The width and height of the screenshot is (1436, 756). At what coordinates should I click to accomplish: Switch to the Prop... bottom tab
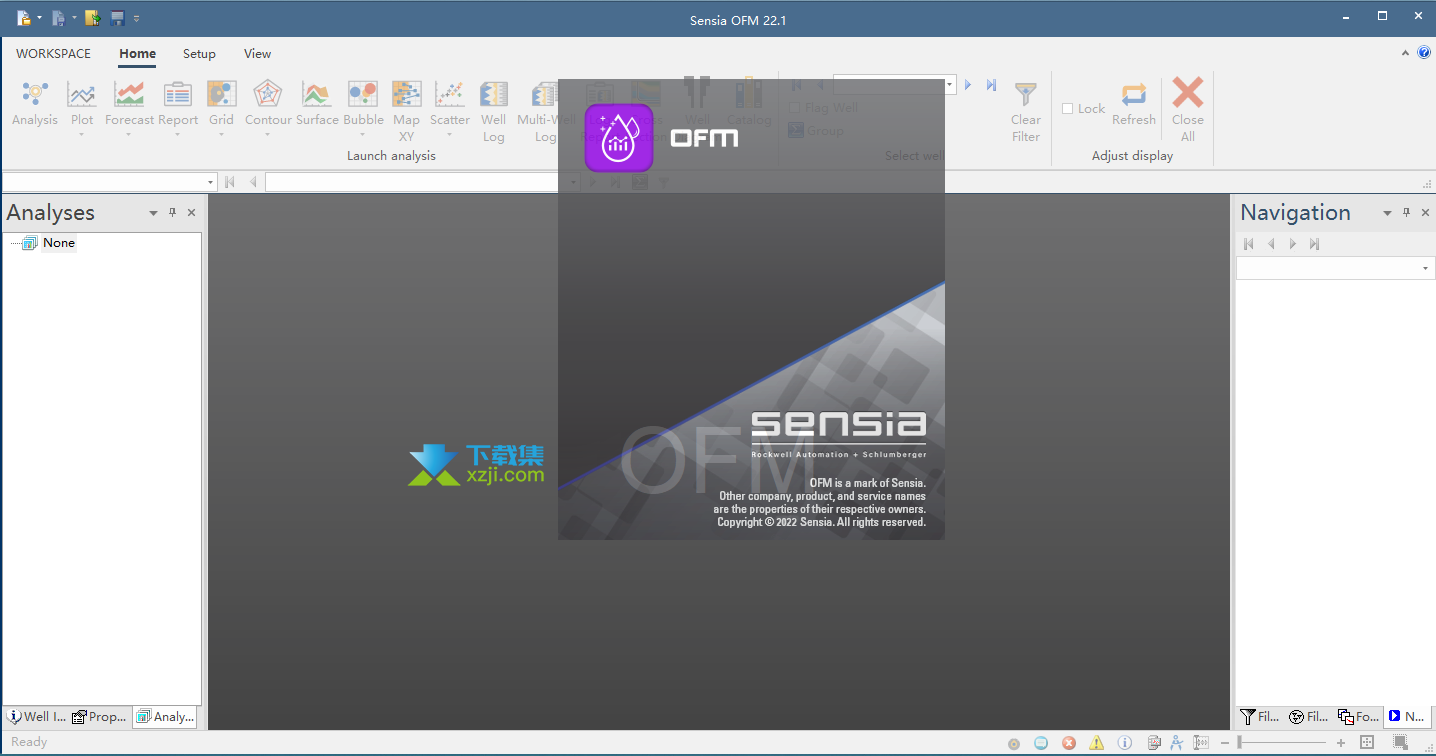tap(100, 717)
